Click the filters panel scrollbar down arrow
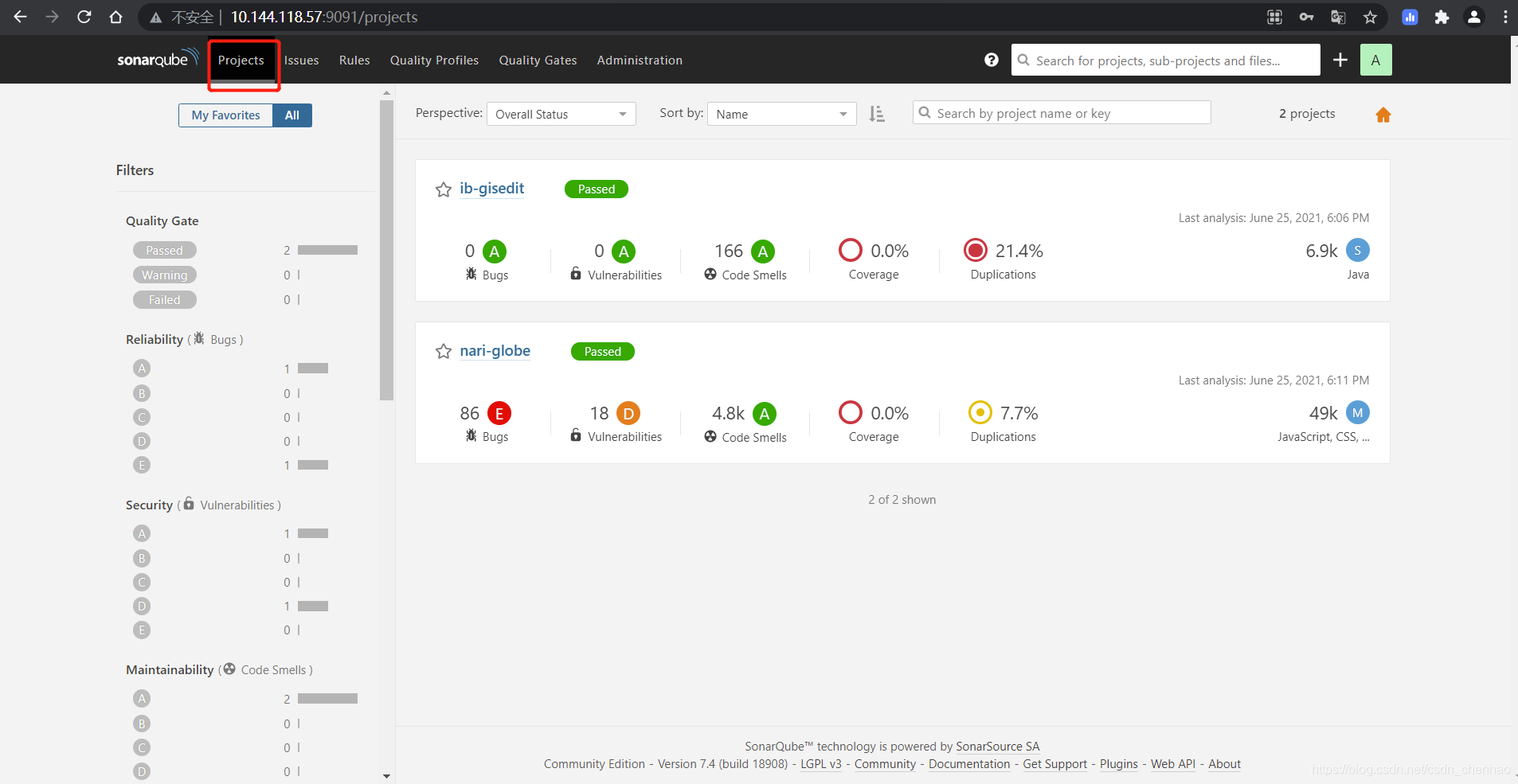Viewport: 1518px width, 784px height. [386, 776]
